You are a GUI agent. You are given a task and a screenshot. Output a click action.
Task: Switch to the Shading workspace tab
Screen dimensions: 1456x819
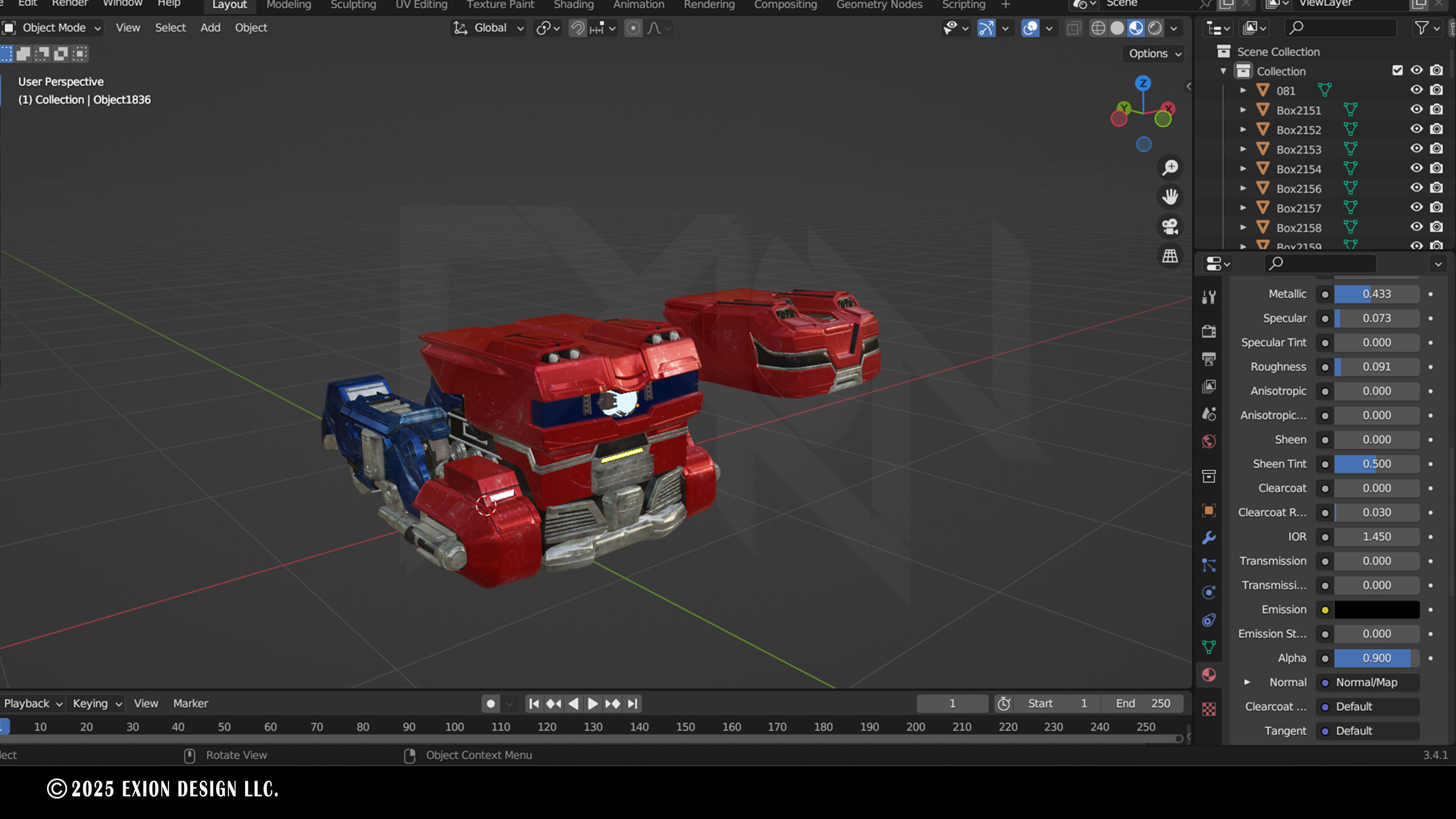573,5
